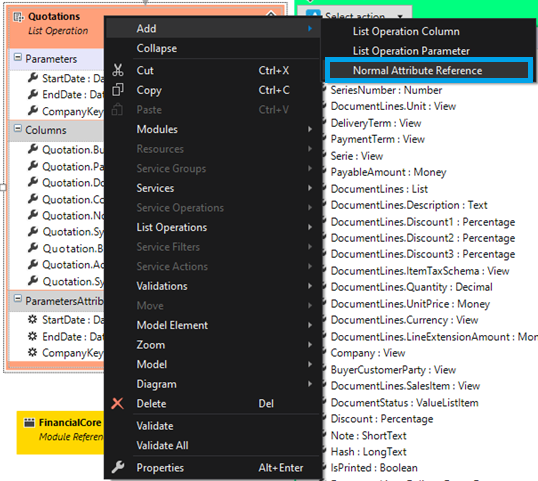Click gear icon beside EndDate attribute

click(33, 336)
